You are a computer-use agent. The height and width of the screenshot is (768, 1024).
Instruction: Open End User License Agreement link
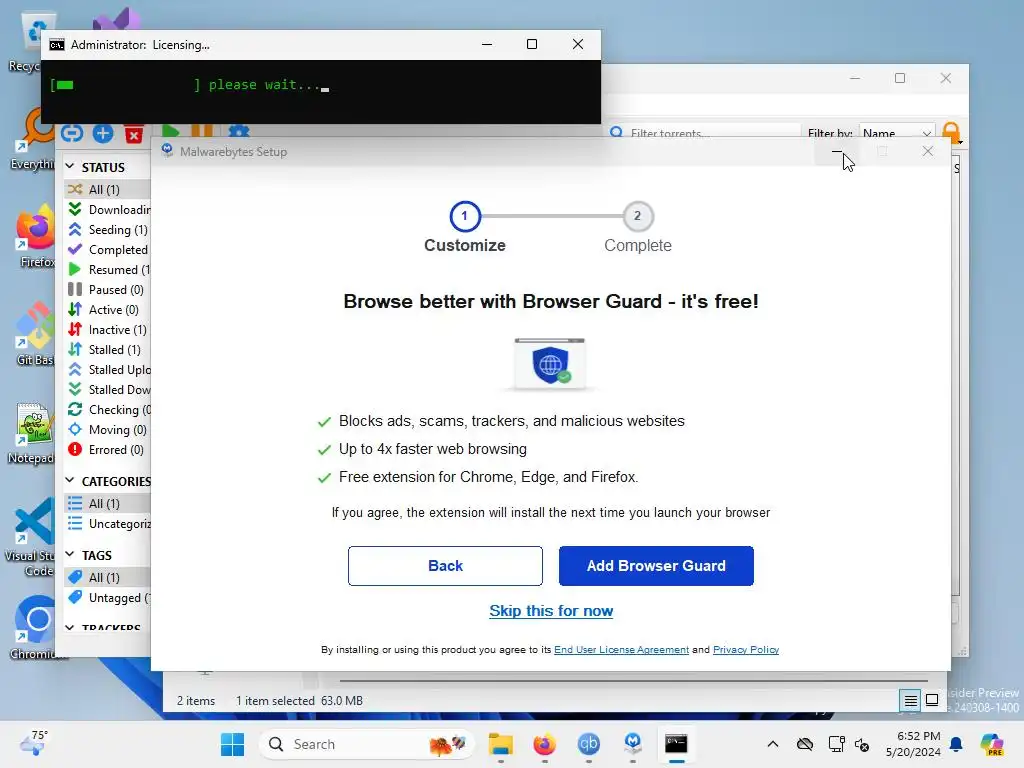pyautogui.click(x=621, y=649)
